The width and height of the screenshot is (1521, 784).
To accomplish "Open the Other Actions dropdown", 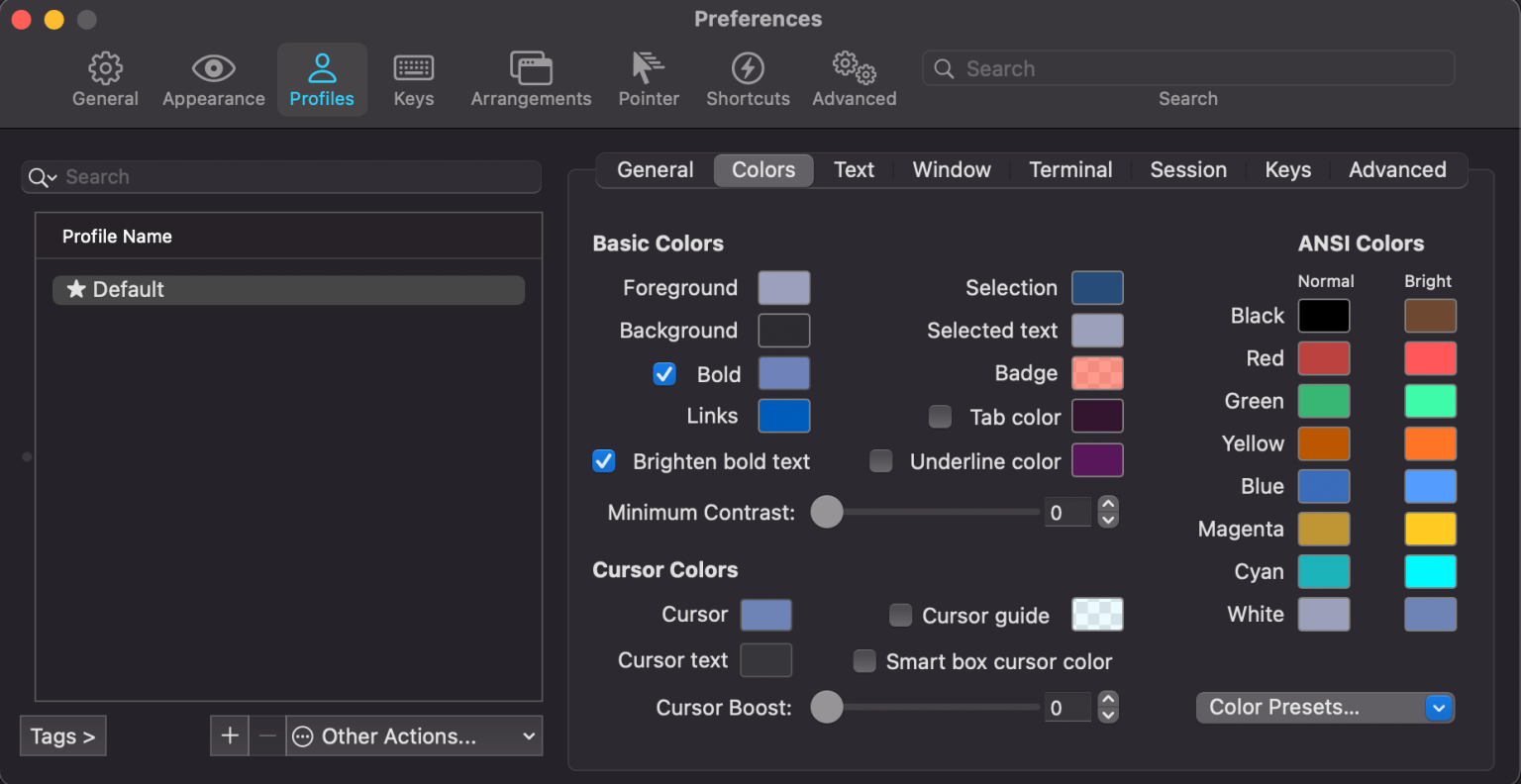I will point(413,735).
